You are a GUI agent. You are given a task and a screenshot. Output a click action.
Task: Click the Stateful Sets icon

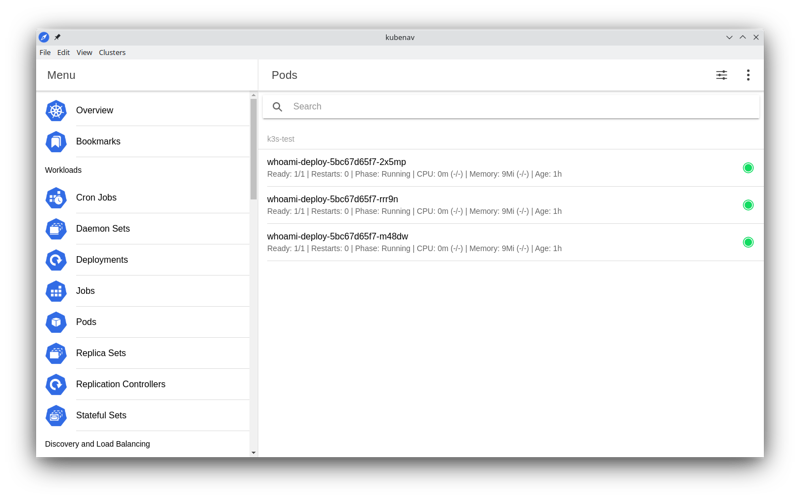tap(56, 416)
